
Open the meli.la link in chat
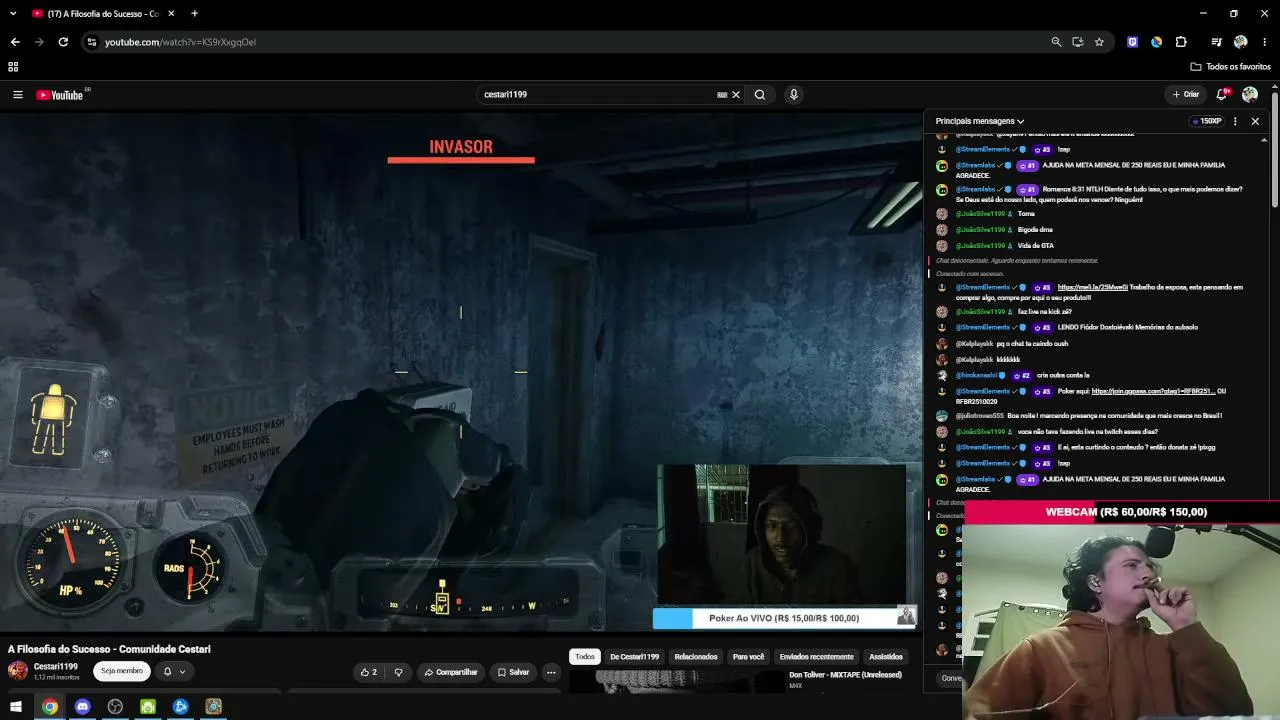coord(1093,288)
